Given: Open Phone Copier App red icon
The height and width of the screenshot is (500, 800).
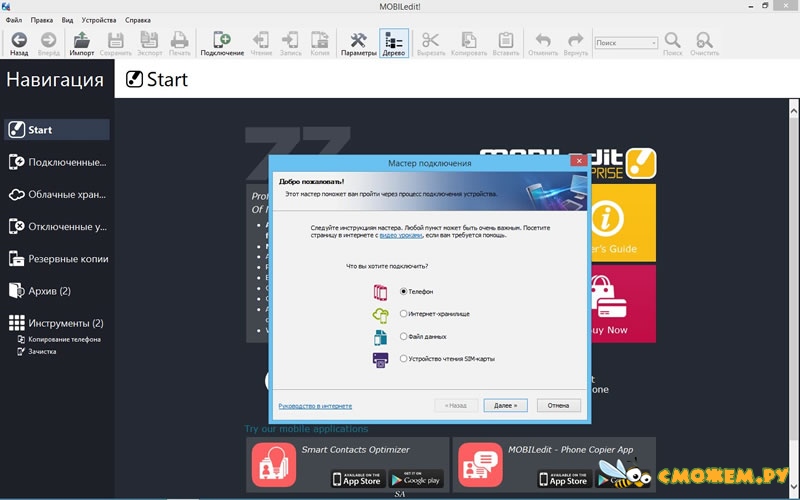Looking at the screenshot, I should 480,465.
